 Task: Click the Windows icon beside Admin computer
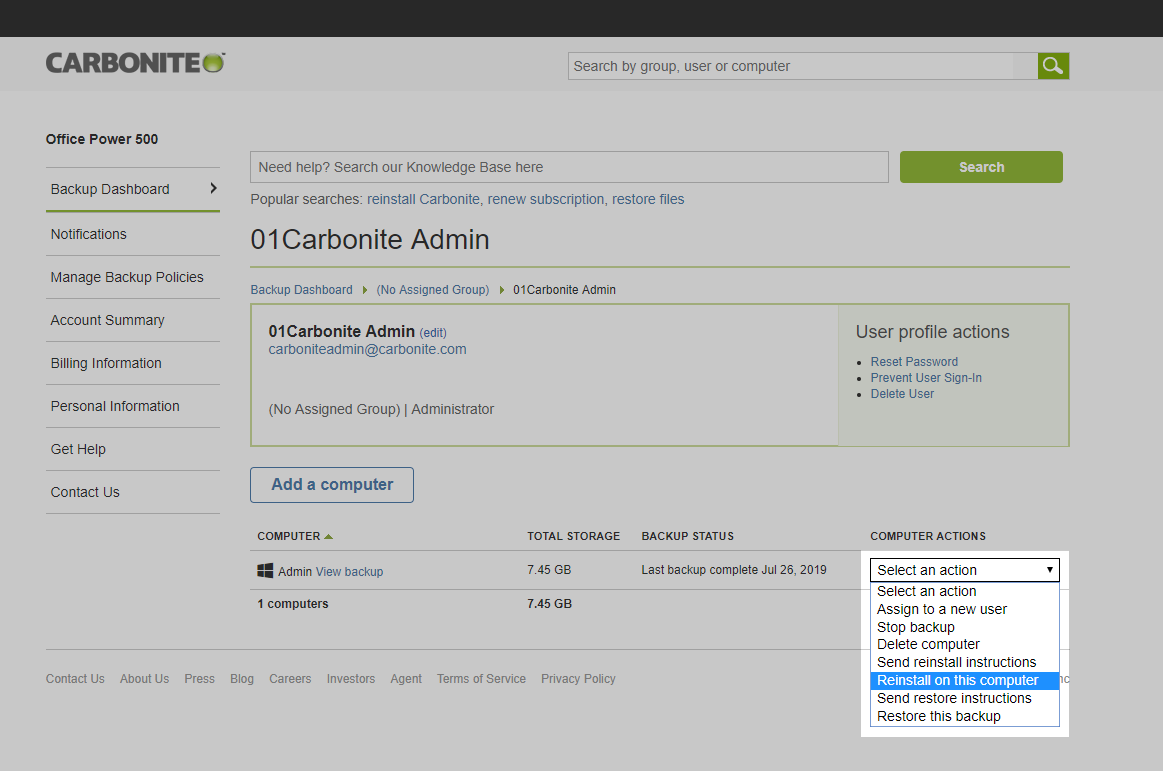(265, 571)
